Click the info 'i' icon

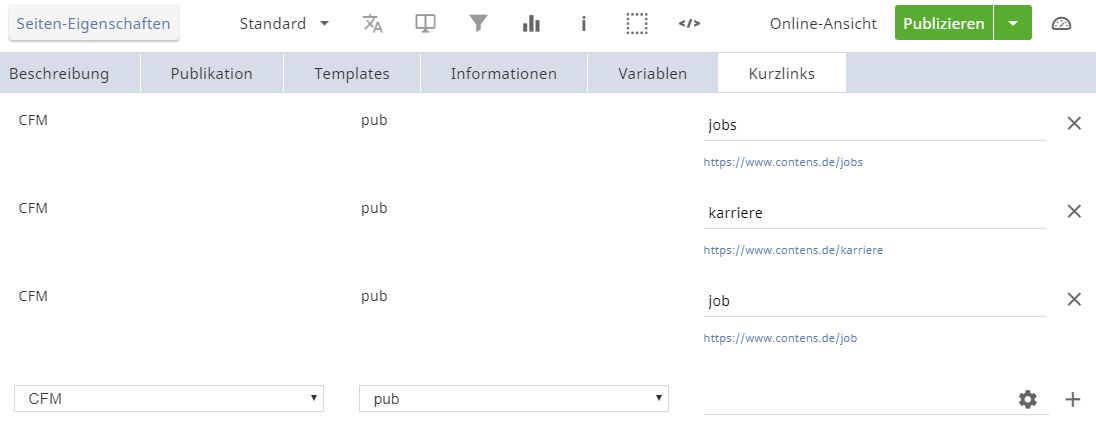click(584, 24)
